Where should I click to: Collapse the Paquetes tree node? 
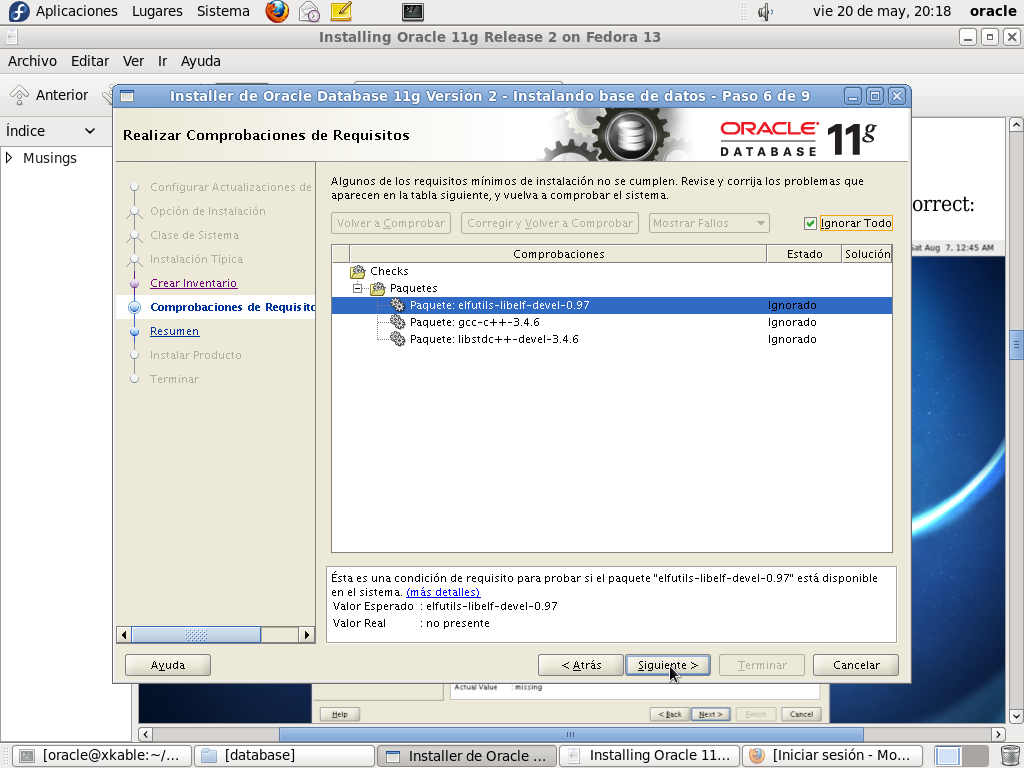click(357, 288)
